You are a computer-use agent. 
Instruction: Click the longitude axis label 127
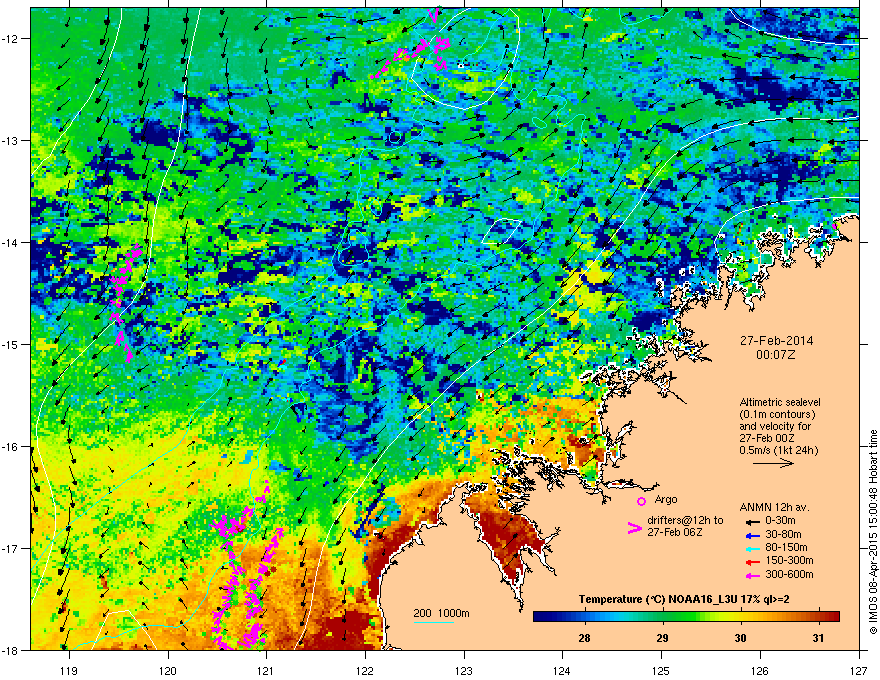point(859,670)
